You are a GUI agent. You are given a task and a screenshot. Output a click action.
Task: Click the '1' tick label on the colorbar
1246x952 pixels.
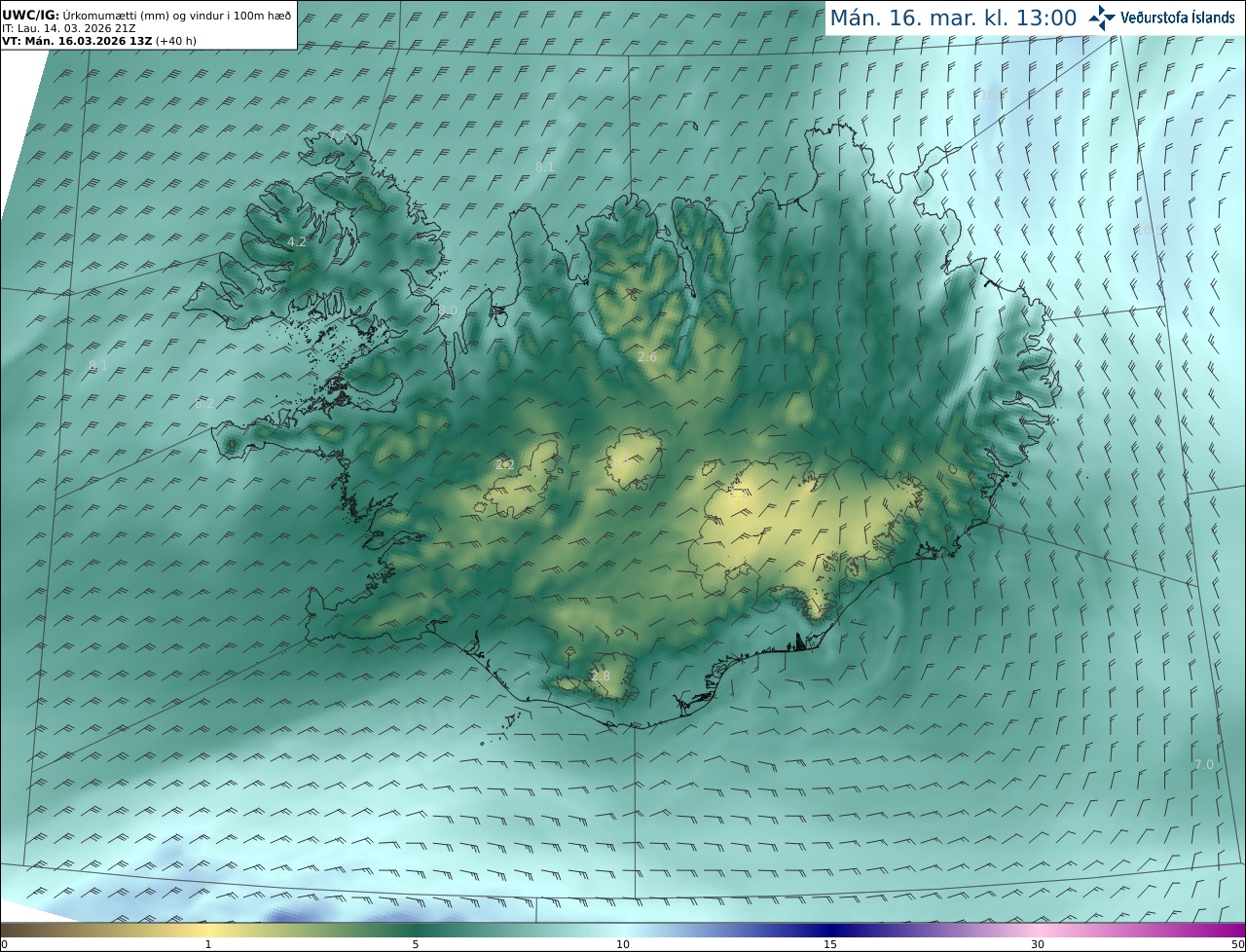click(x=208, y=944)
